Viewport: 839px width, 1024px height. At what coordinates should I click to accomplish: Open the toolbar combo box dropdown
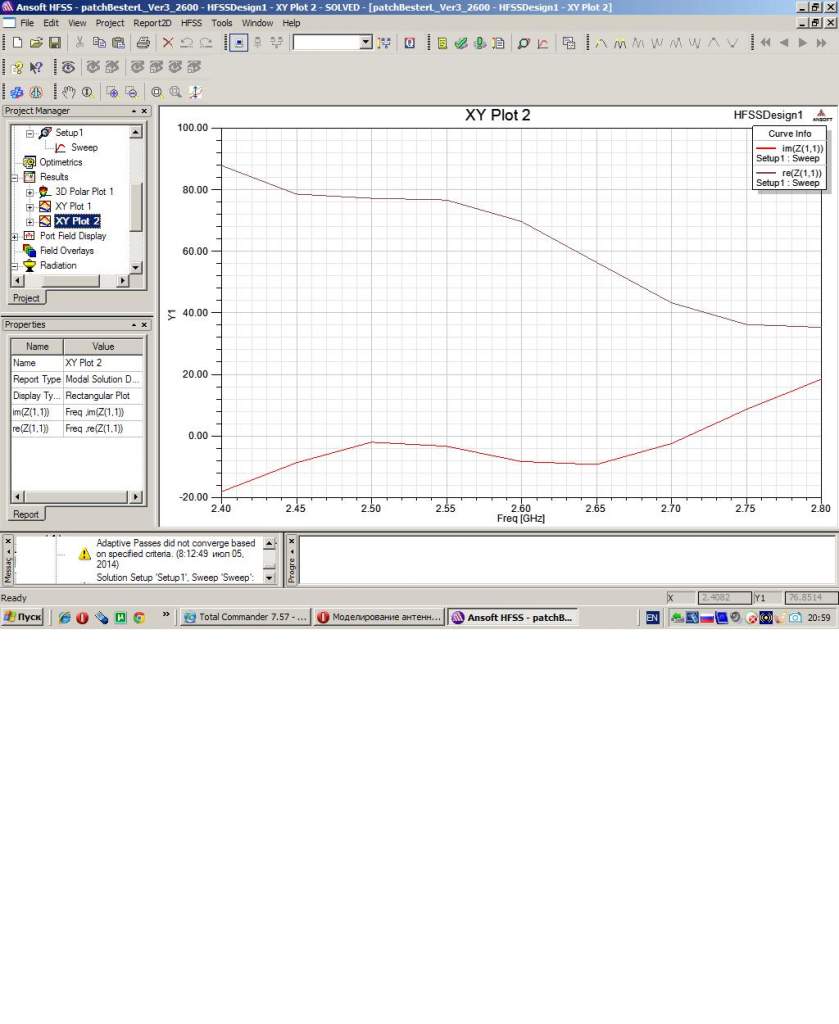[365, 43]
